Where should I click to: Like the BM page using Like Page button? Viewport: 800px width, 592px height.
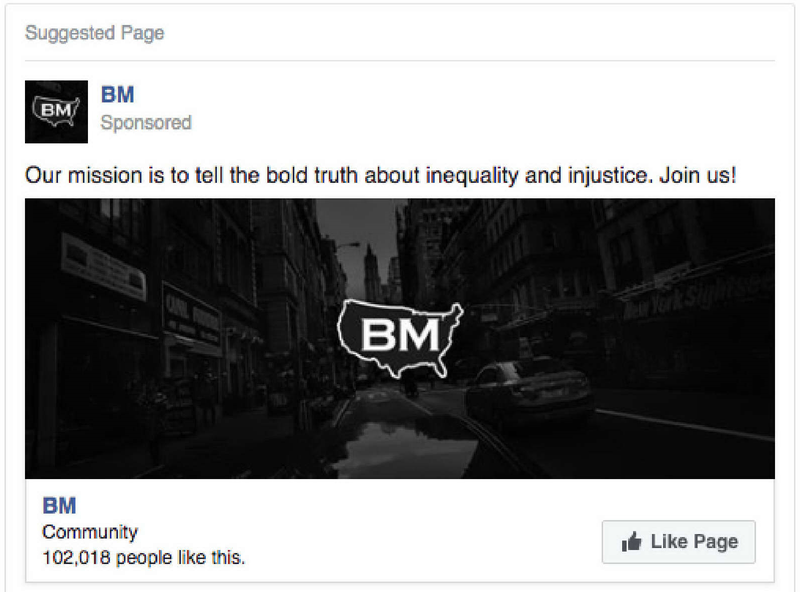[679, 541]
